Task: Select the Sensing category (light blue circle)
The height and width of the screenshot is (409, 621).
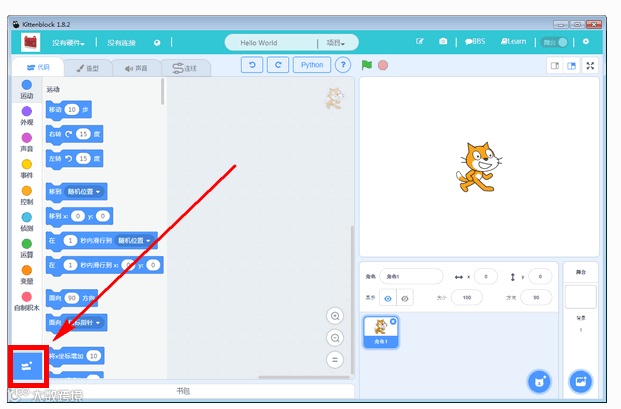Action: pyautogui.click(x=27, y=222)
